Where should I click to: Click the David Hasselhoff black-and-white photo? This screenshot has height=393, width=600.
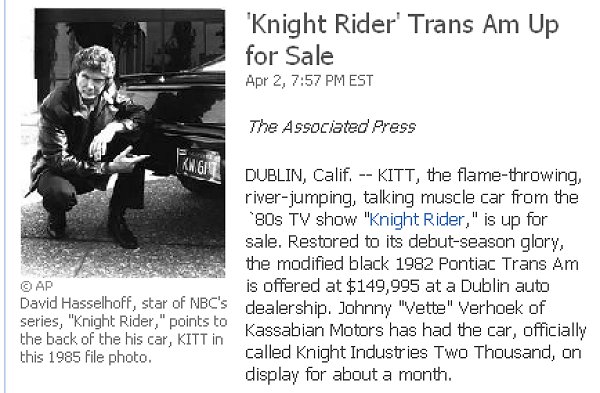tap(123, 143)
